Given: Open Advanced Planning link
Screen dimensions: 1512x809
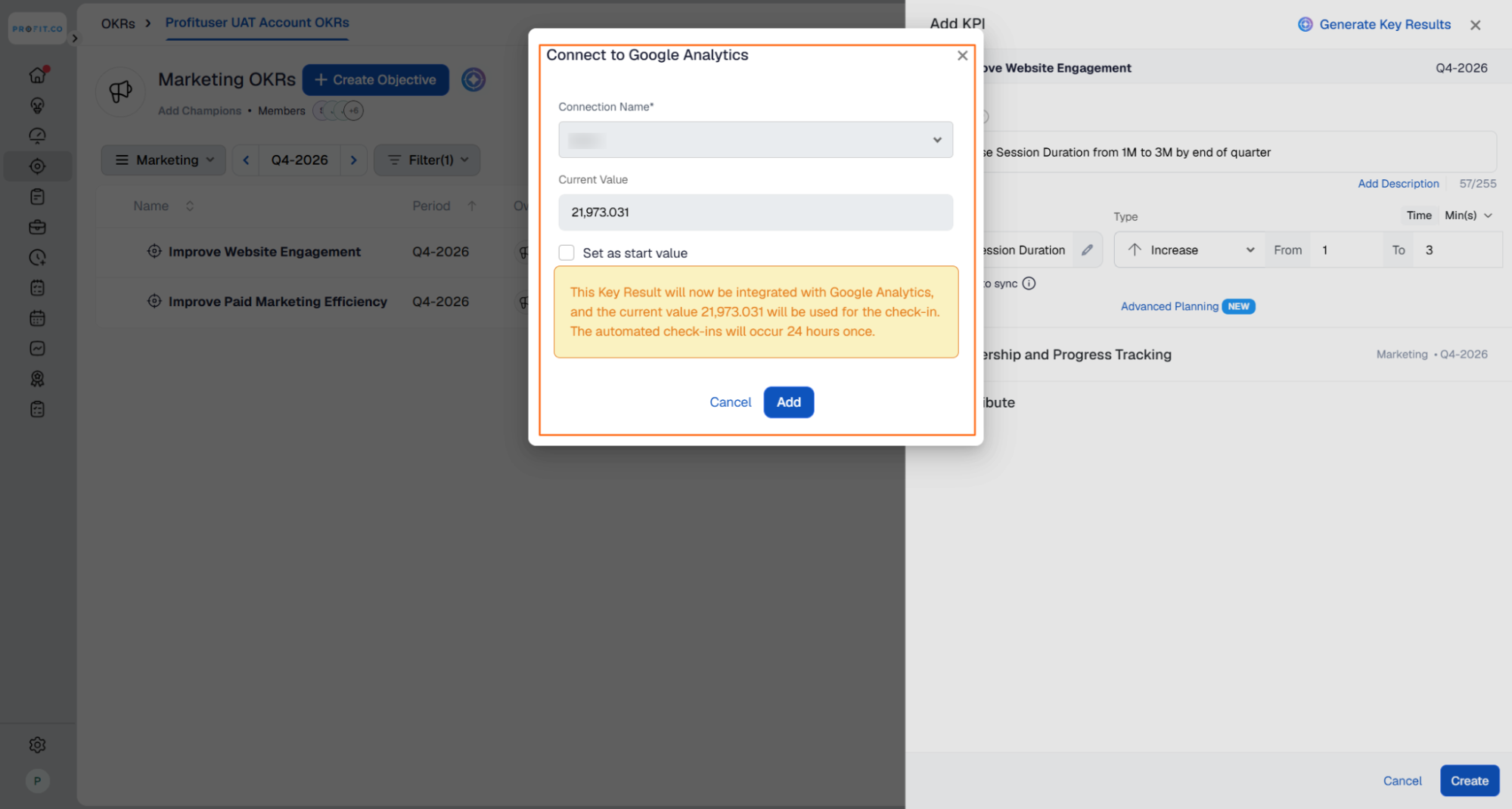Looking at the screenshot, I should coord(1169,306).
